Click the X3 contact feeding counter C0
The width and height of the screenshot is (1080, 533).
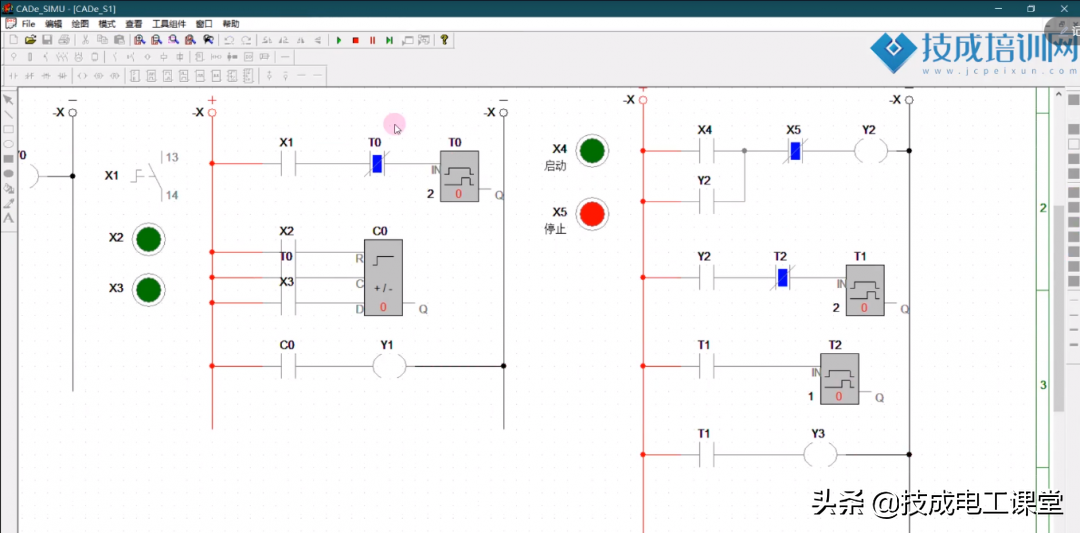click(x=287, y=303)
